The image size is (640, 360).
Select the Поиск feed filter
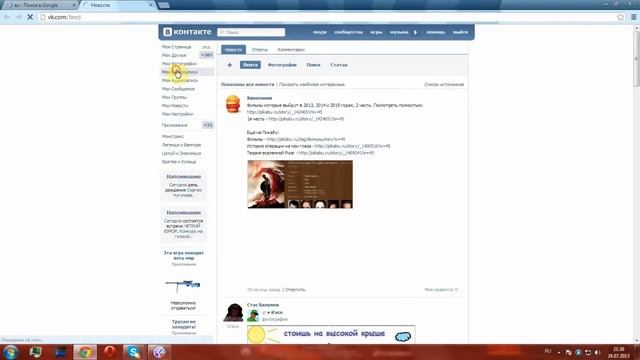(x=313, y=65)
